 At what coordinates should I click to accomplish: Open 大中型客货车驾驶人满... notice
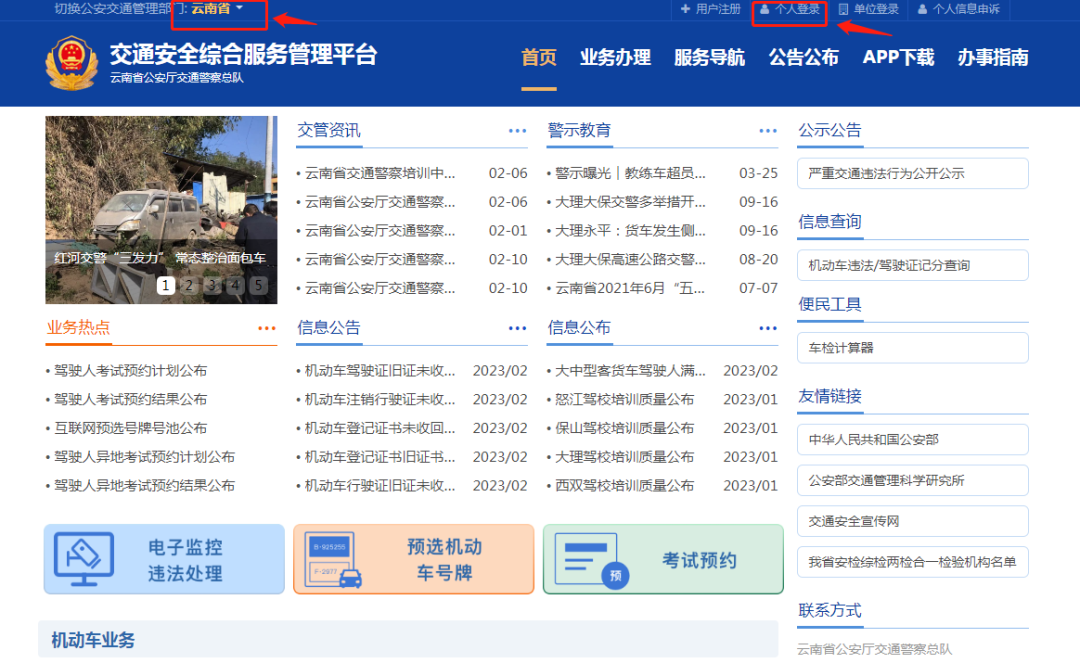pos(630,371)
